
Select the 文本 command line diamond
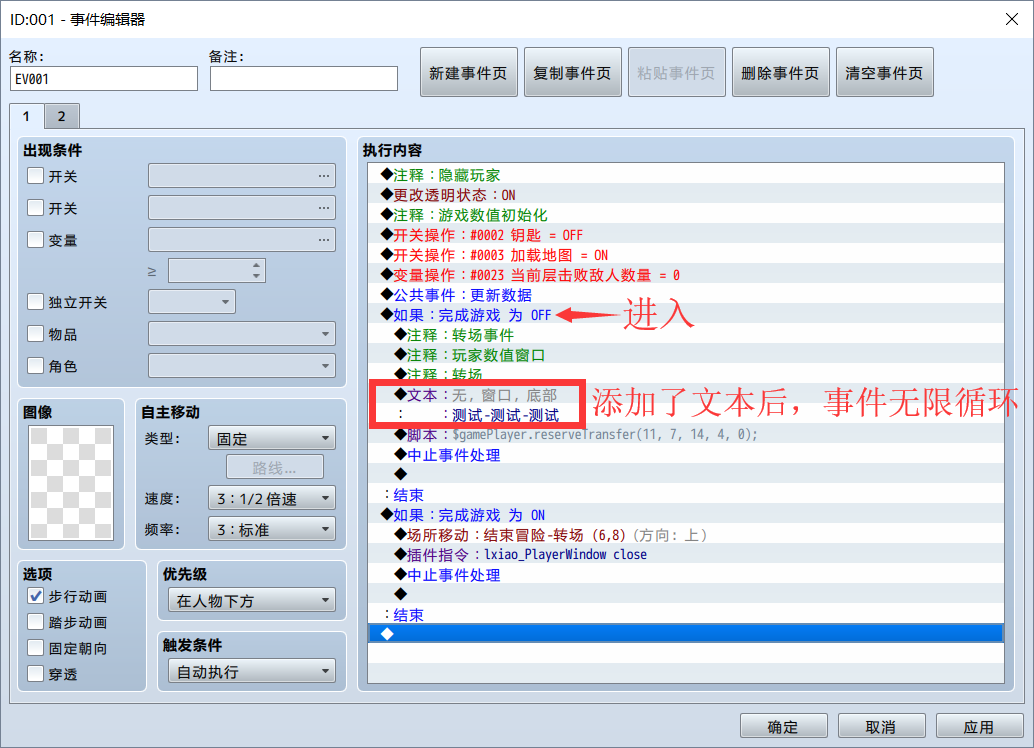click(400, 394)
